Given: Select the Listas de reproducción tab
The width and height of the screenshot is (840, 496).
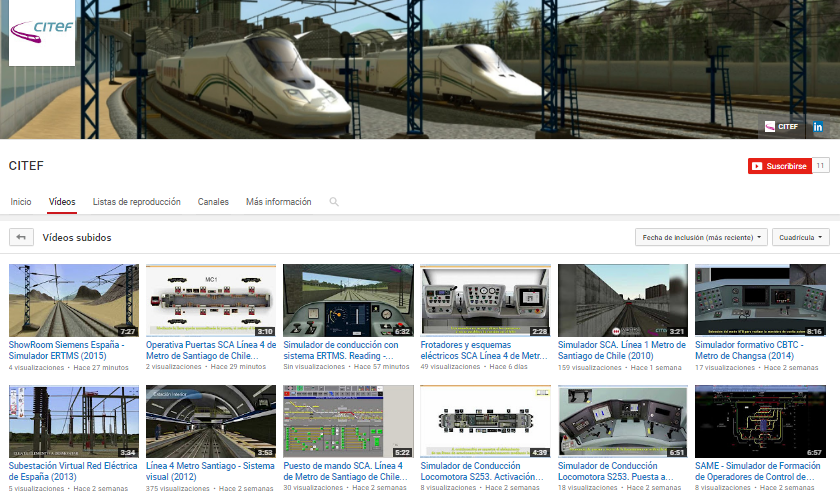Looking at the screenshot, I should click(136, 202).
